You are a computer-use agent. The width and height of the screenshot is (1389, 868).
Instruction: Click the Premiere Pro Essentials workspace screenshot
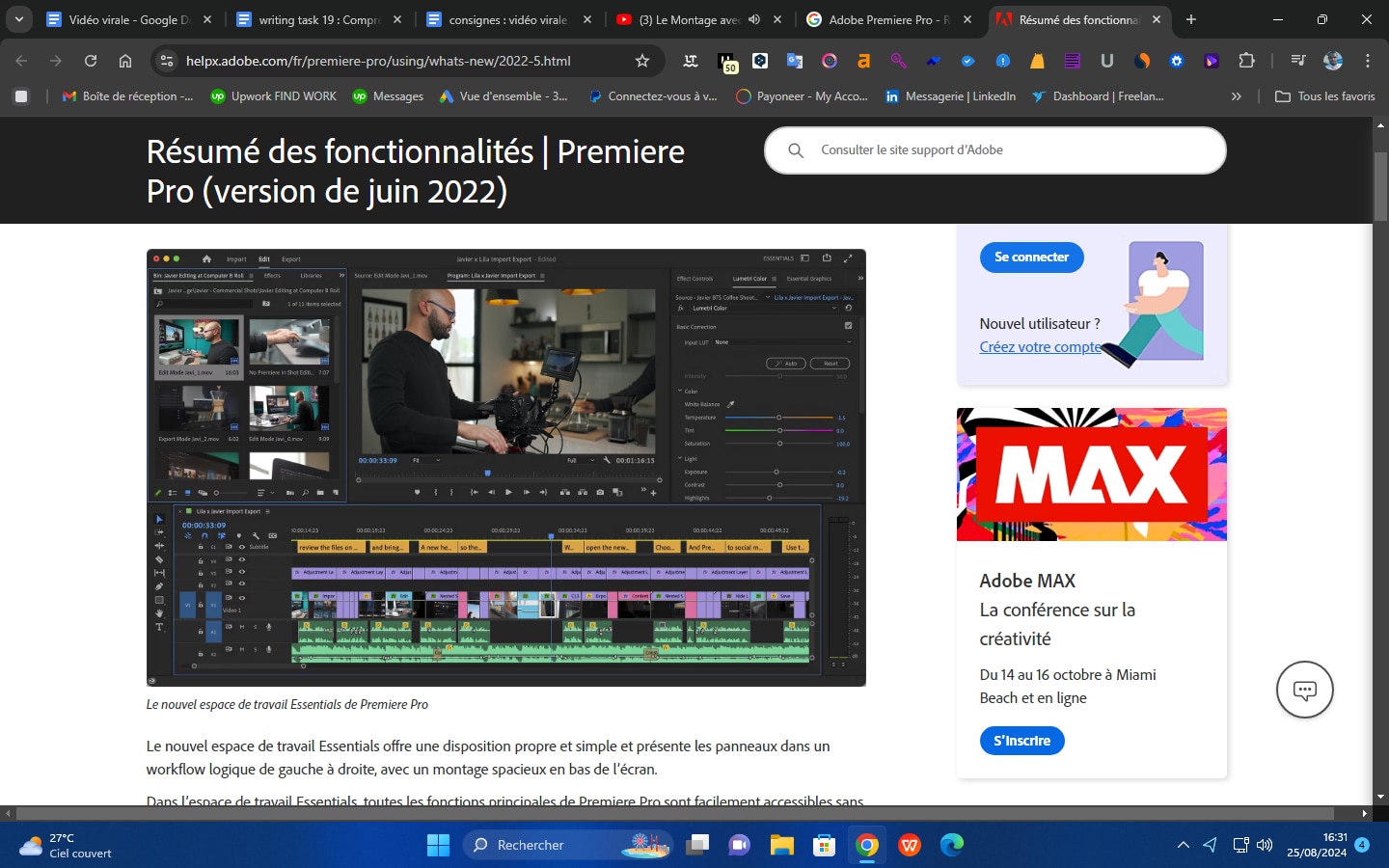tap(505, 468)
